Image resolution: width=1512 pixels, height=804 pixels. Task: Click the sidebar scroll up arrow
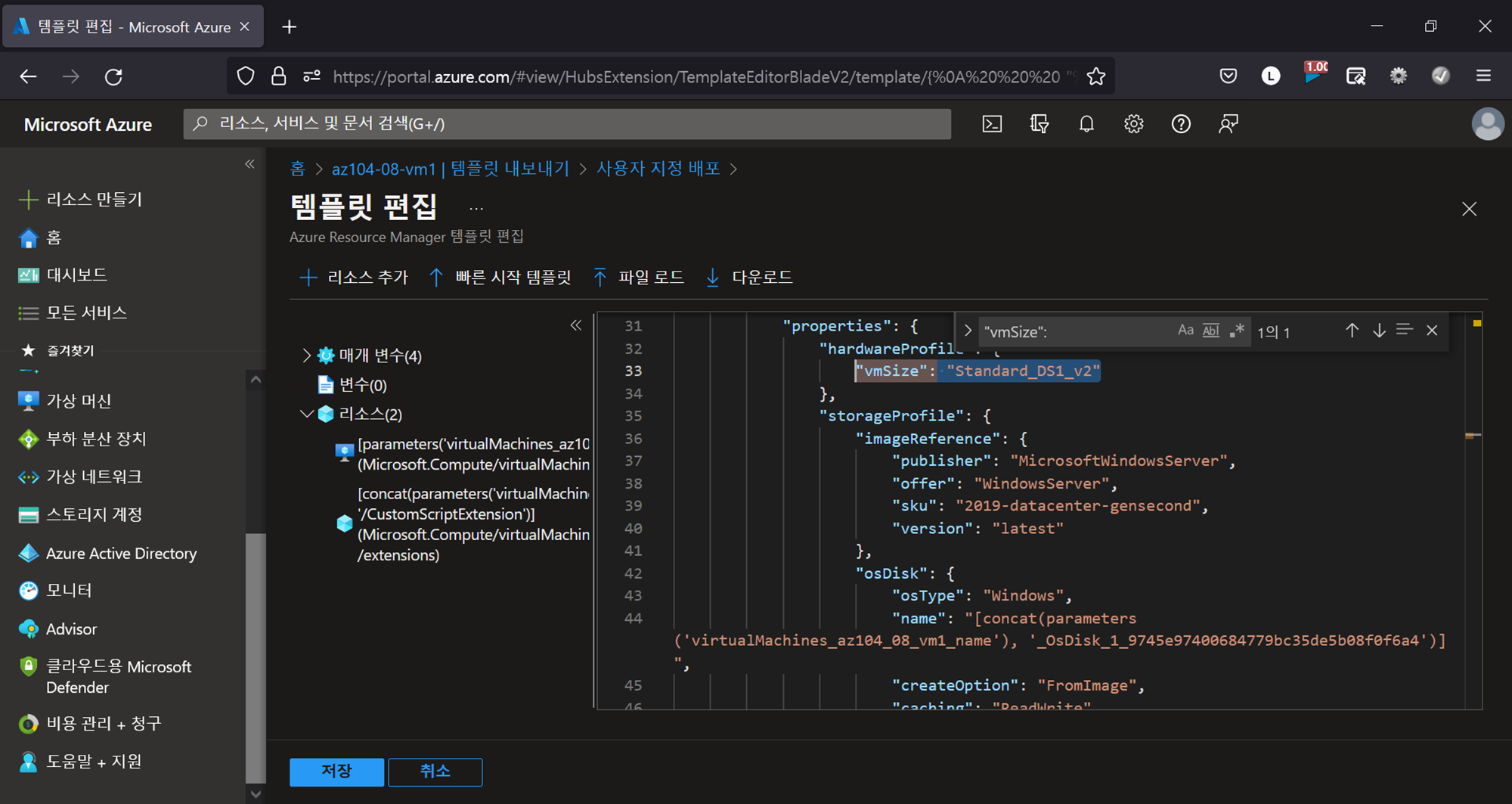point(256,380)
